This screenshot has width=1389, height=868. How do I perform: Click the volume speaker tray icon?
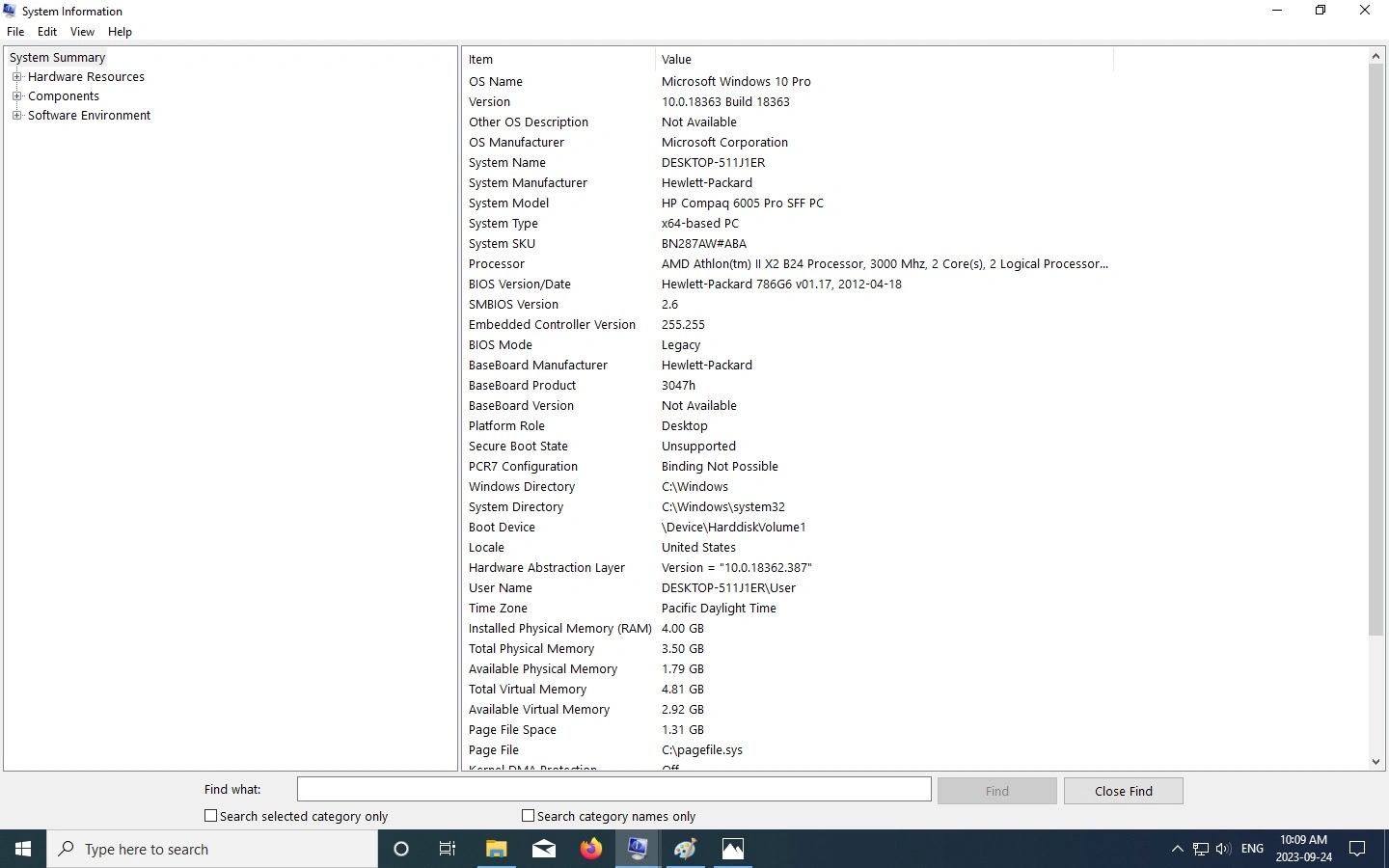click(x=1223, y=849)
